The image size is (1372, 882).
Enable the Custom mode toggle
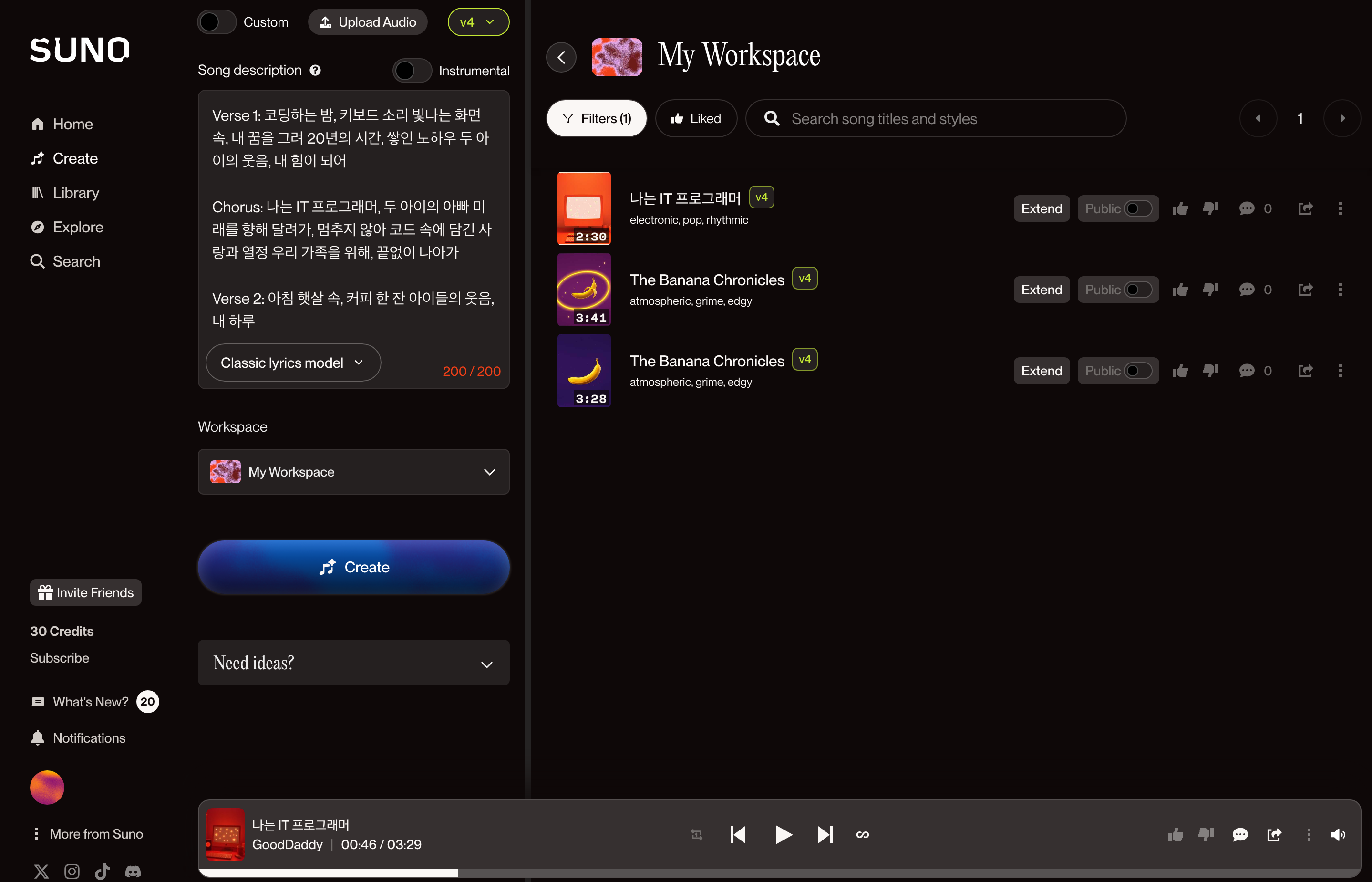click(217, 22)
